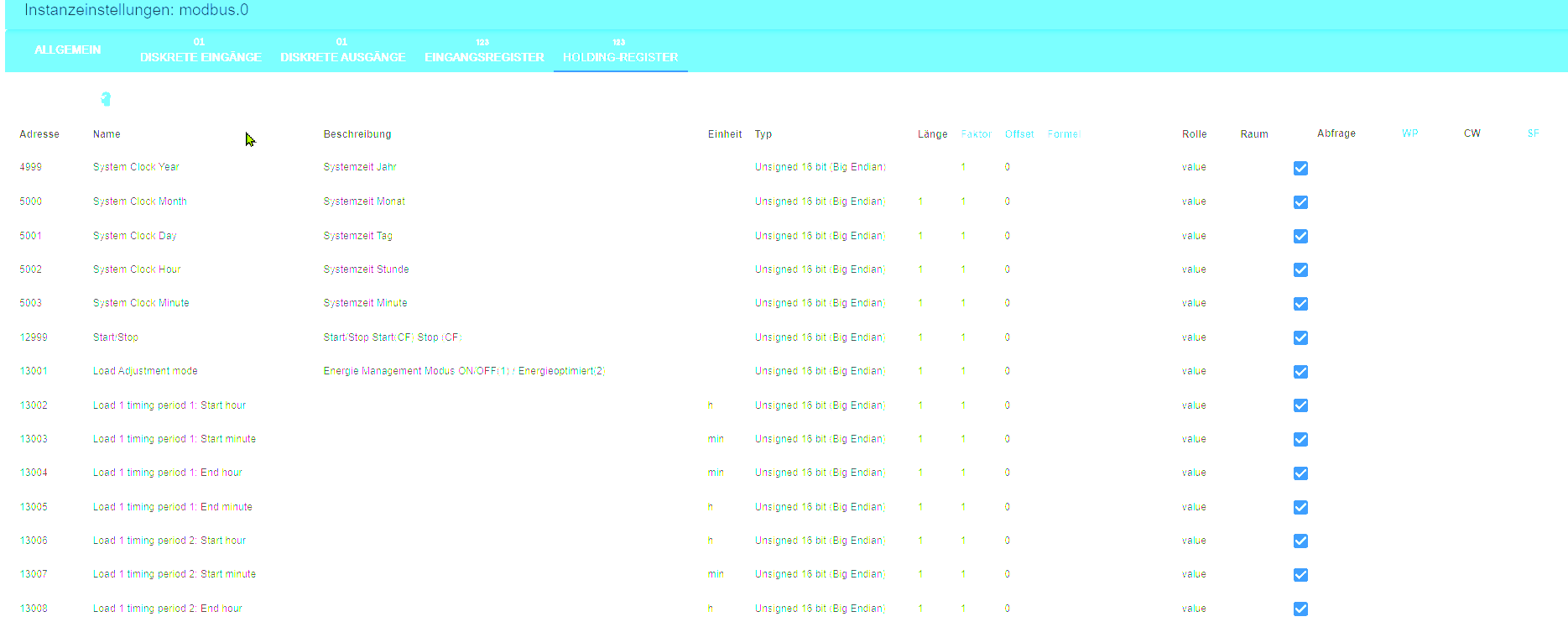This screenshot has width=1568, height=622.
Task: Edit the address field 12999
Action: point(34,337)
